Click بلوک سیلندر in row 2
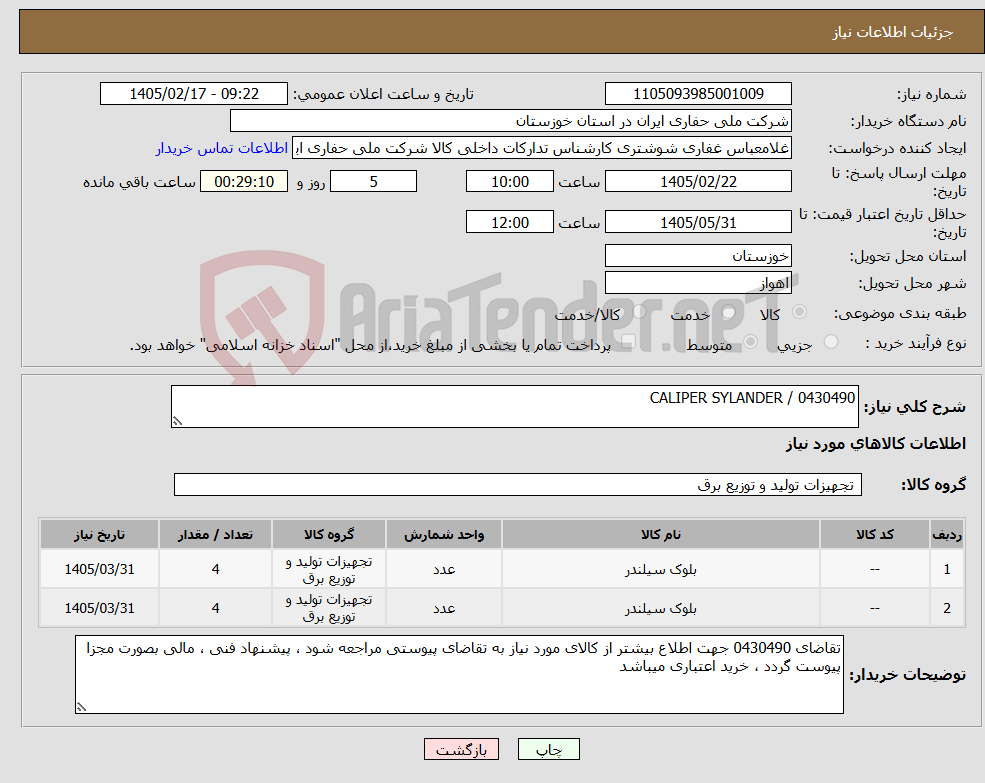 (x=661, y=608)
